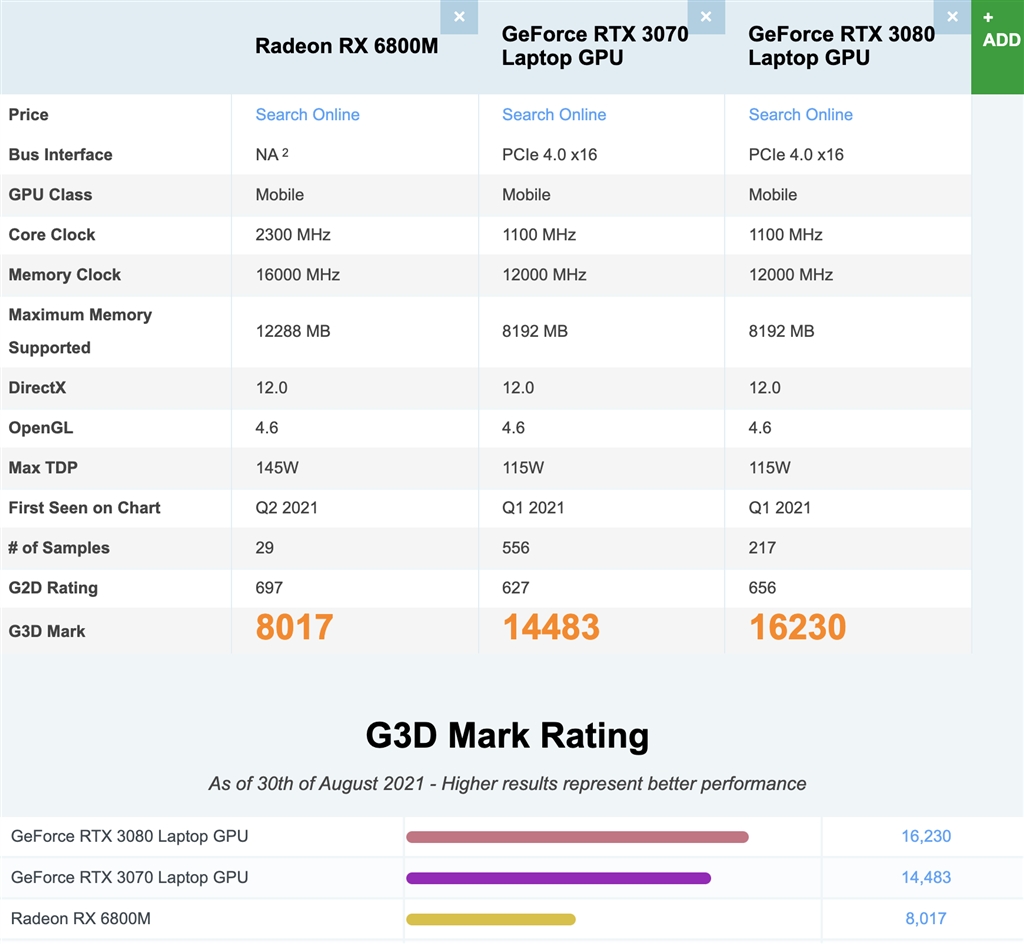Click the RTX 3080 pink rating bar

[577, 837]
